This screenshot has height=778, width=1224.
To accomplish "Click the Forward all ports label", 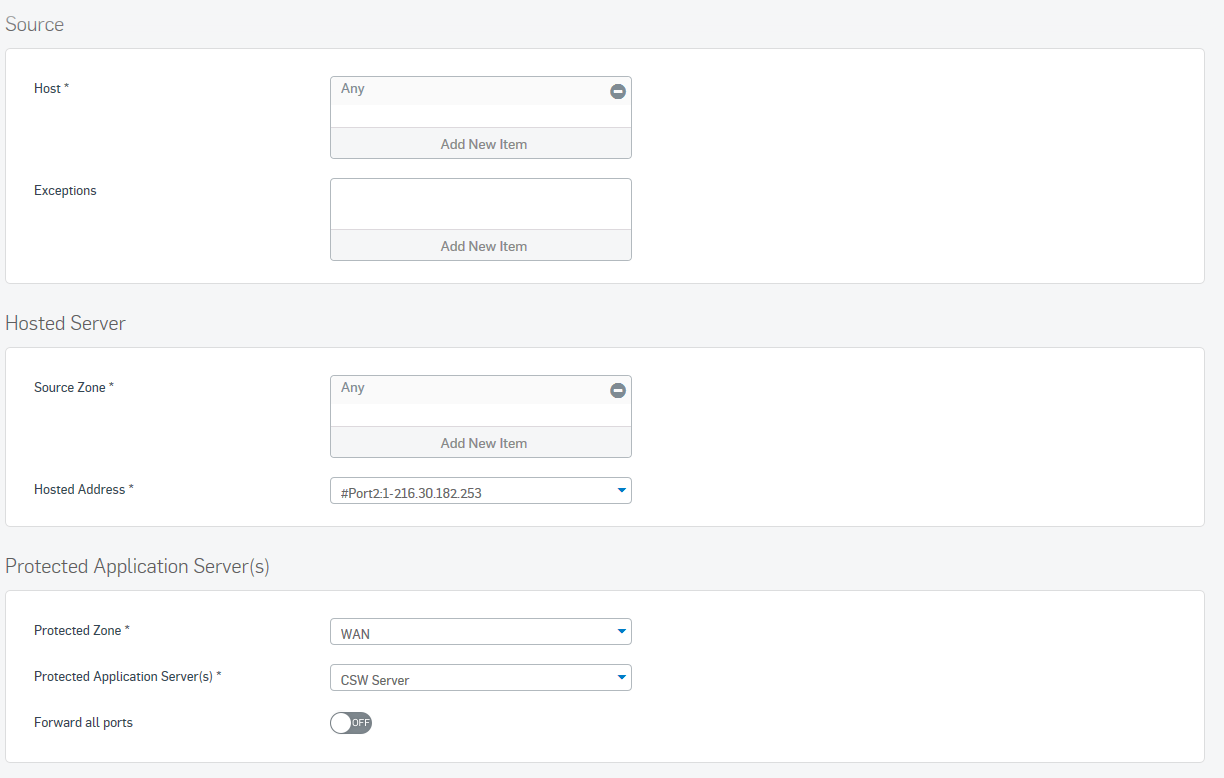I will (83, 722).
